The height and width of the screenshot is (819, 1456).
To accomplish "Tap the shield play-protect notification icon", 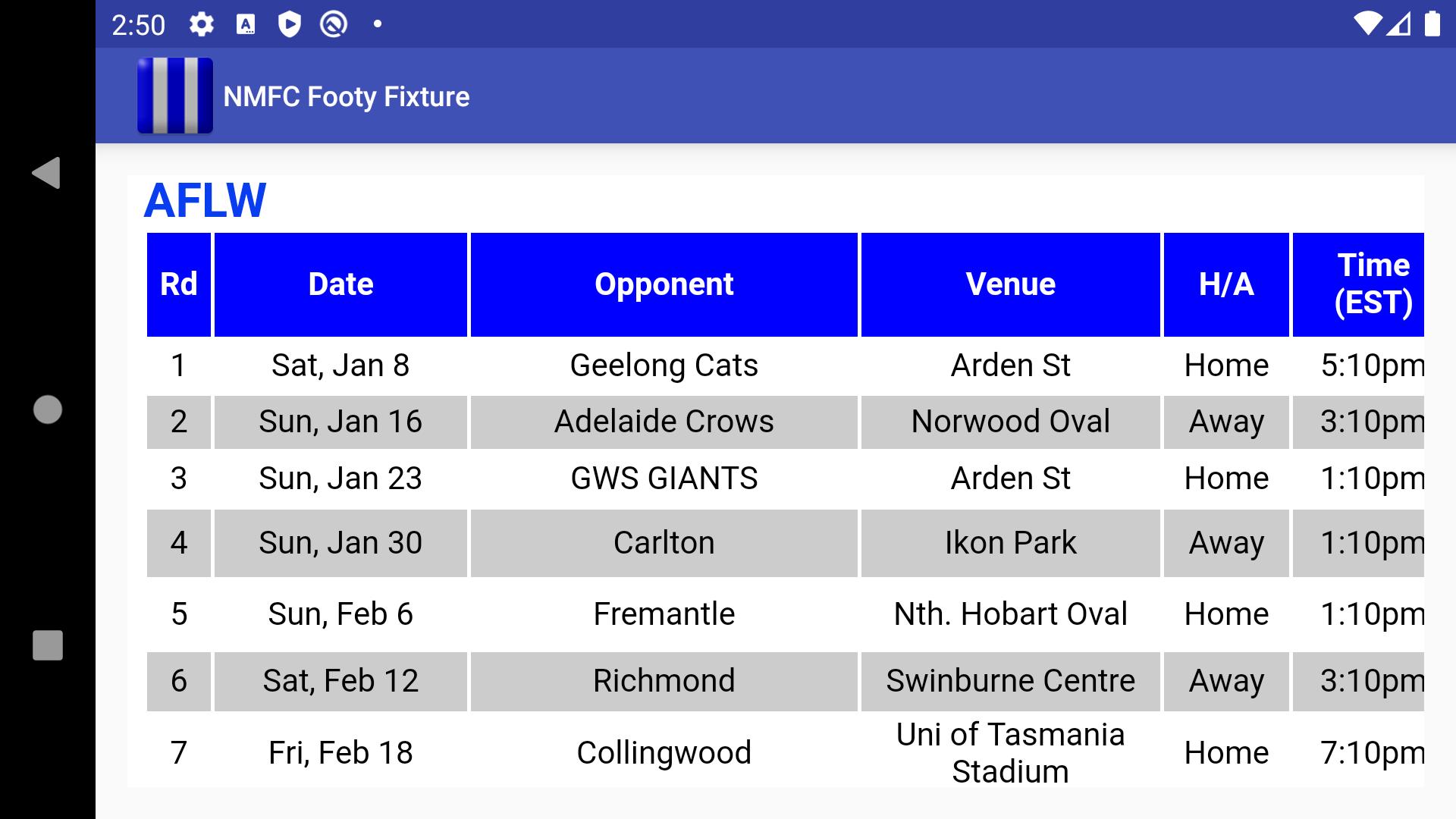I will click(290, 24).
